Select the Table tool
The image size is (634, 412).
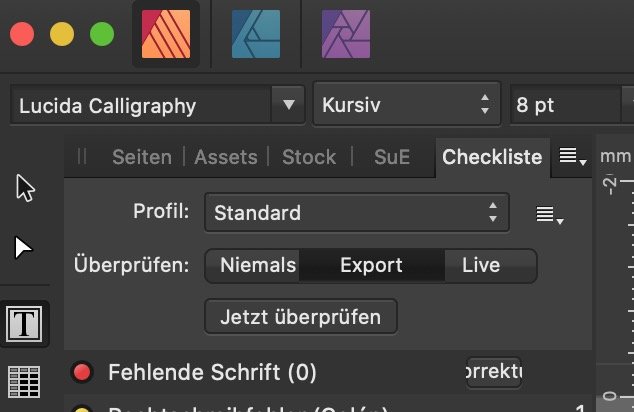pyautogui.click(x=24, y=382)
